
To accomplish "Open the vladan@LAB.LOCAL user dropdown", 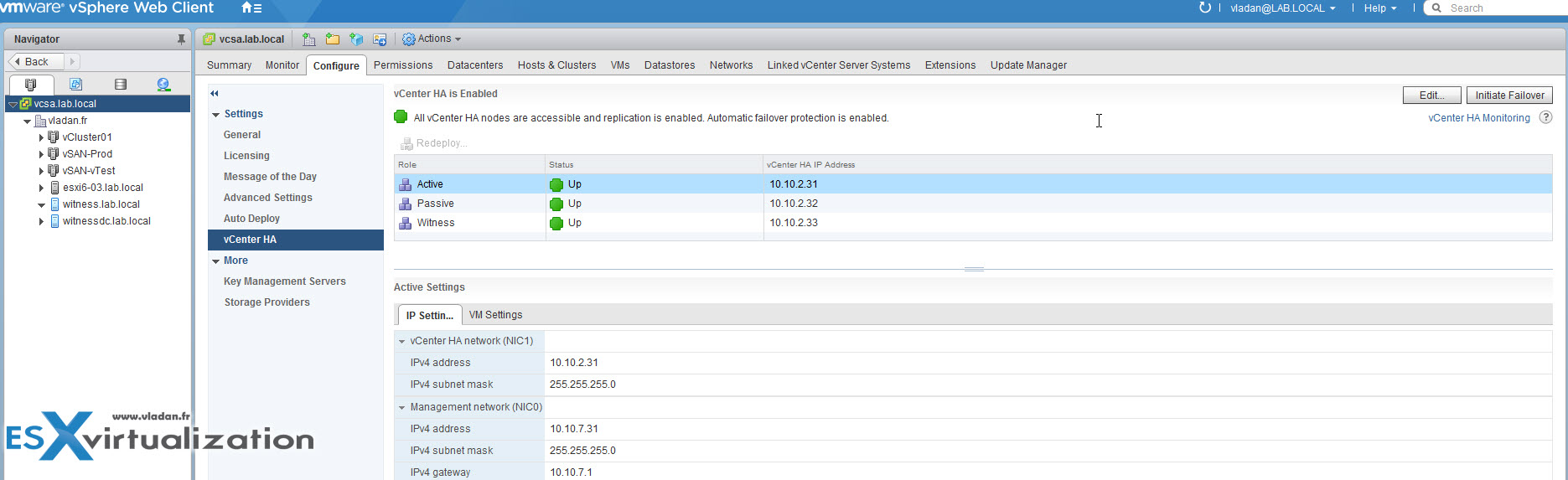I will click(x=1282, y=8).
